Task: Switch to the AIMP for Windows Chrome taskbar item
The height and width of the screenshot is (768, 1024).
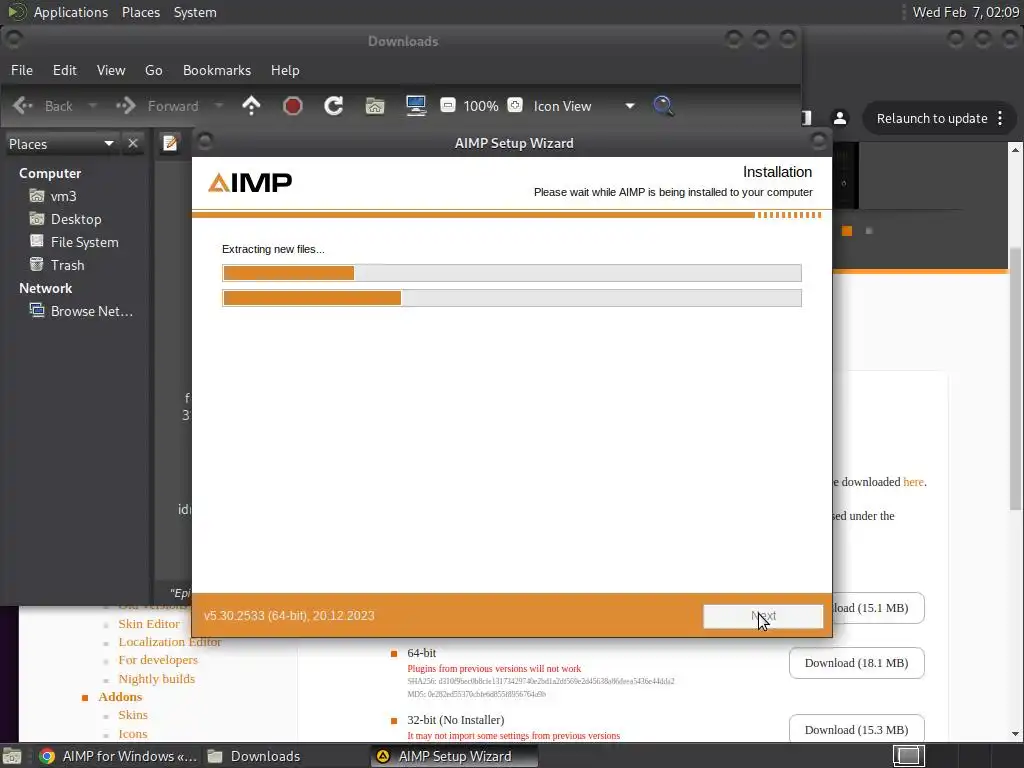Action: click(118, 756)
